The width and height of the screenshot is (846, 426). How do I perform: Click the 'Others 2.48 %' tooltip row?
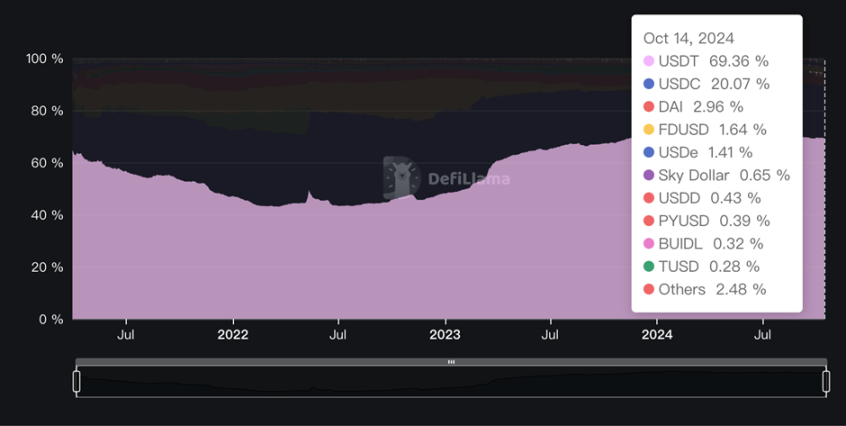[705, 290]
